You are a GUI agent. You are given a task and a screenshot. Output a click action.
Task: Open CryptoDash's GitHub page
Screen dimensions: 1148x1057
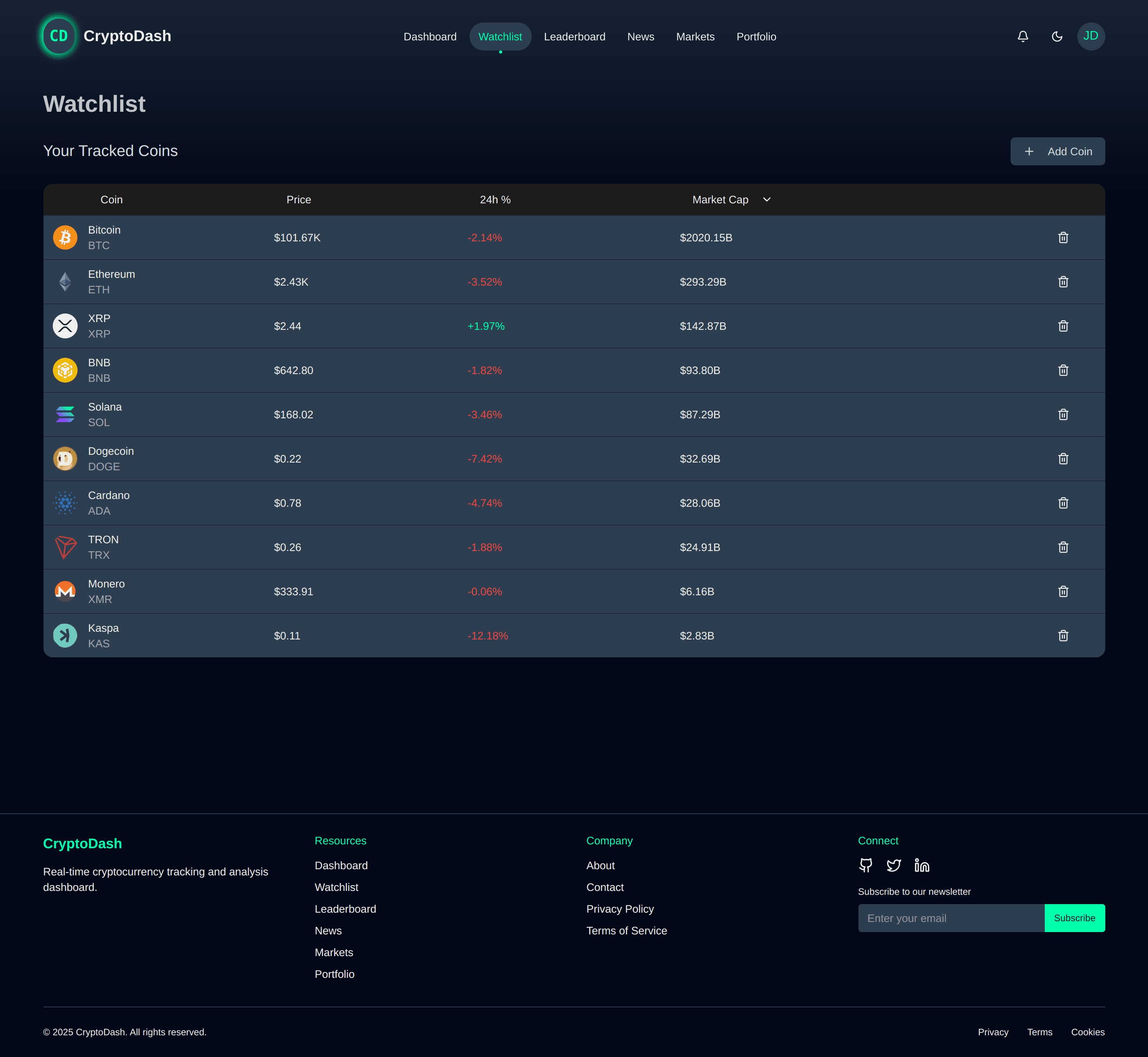click(x=865, y=865)
